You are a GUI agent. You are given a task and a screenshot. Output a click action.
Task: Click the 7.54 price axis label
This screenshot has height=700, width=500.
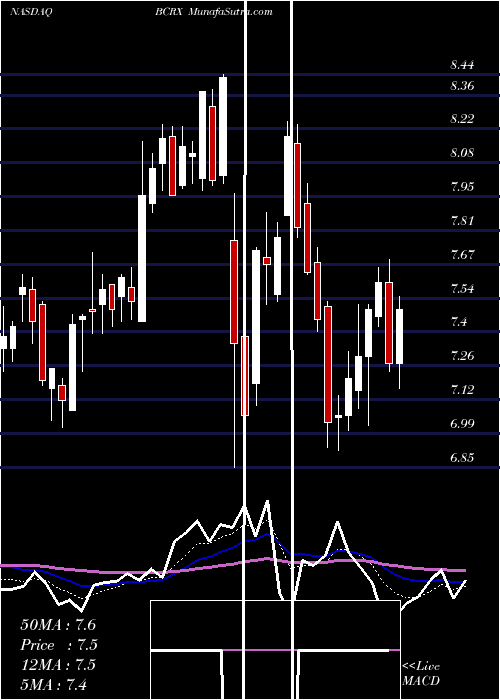coord(462,288)
